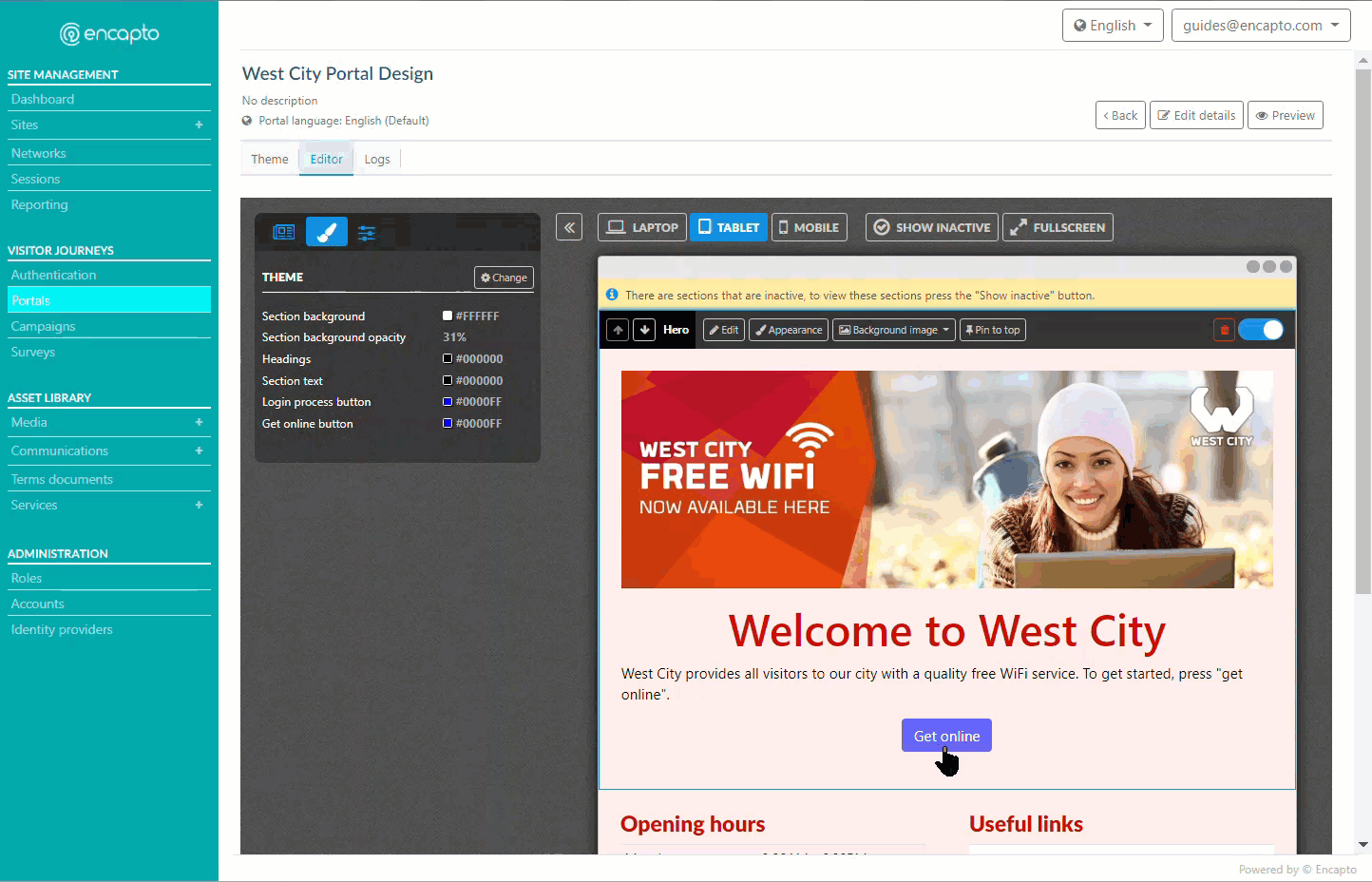Open Campaigns in the sidebar
This screenshot has height=882, width=1372.
click(x=44, y=326)
